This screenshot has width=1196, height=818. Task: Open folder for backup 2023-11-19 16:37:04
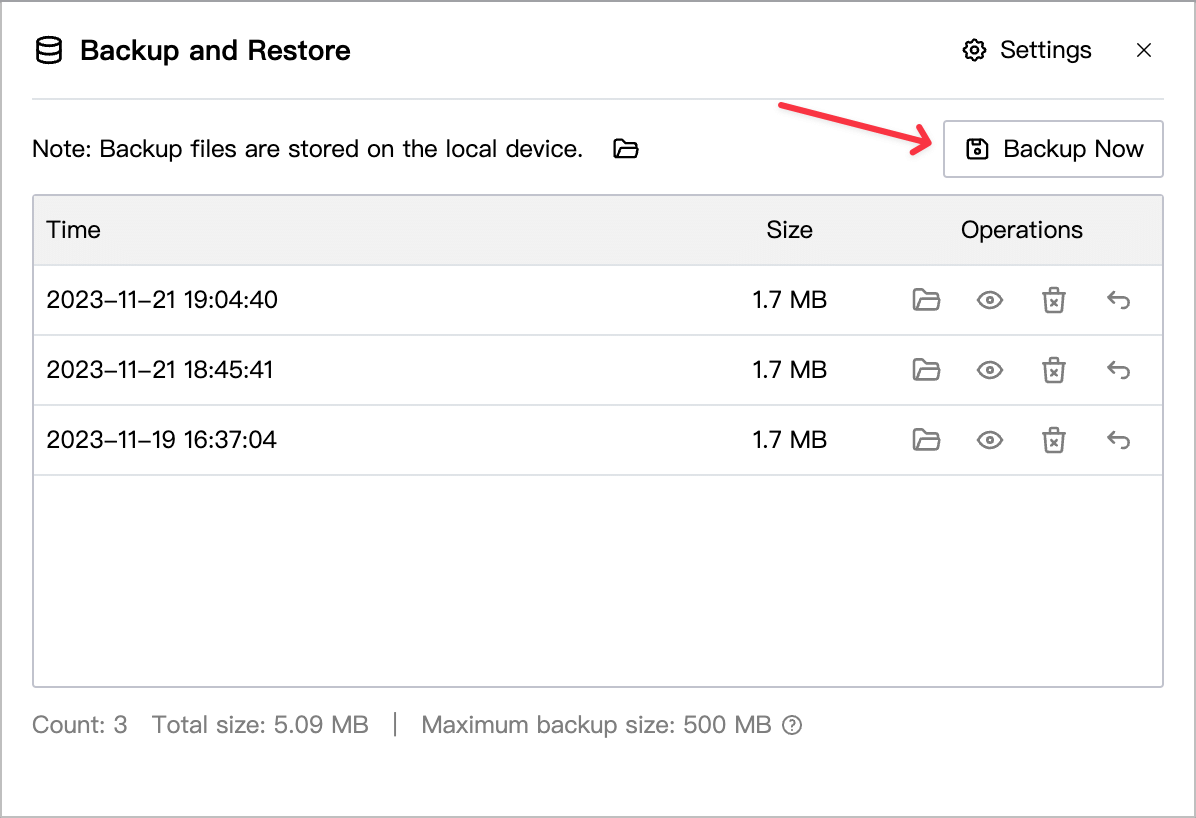(x=926, y=440)
